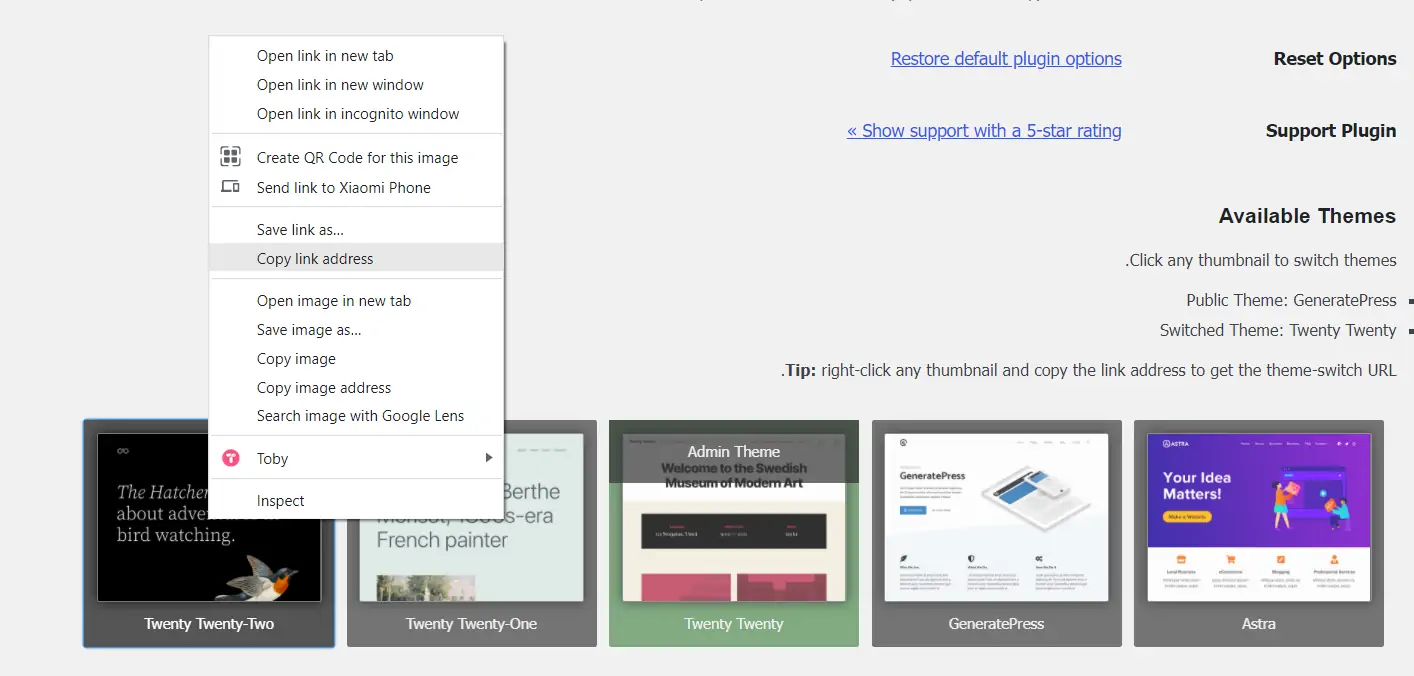Expand the Toby submenu arrow
The width and height of the screenshot is (1414, 676).
488,458
